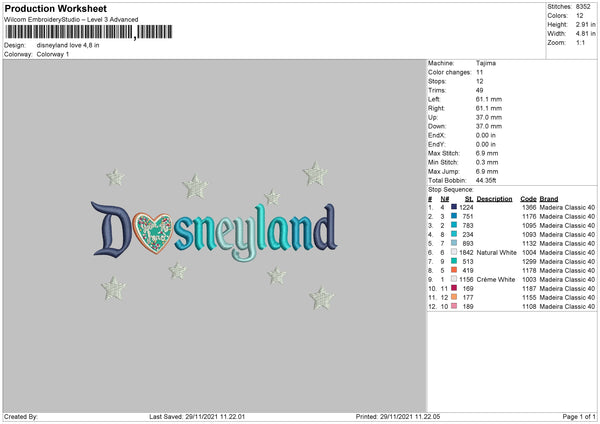Click the 'Colorway 1' value

[x=53, y=54]
